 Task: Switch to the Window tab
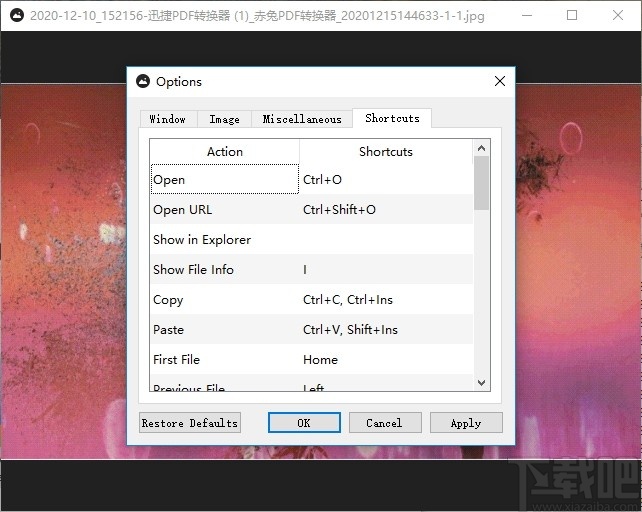168,119
